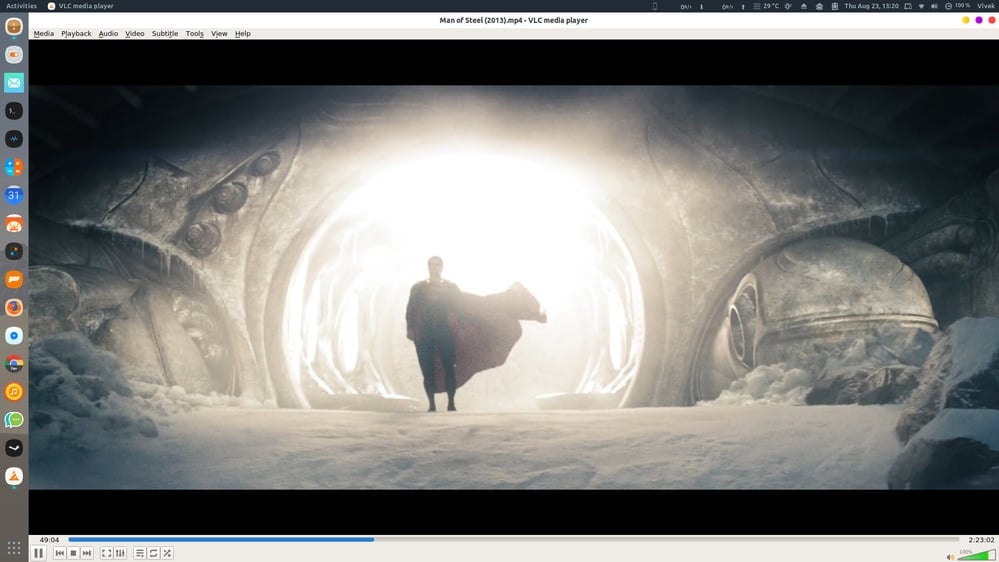This screenshot has width=999, height=562.
Task: Open the Video menu
Action: point(134,34)
